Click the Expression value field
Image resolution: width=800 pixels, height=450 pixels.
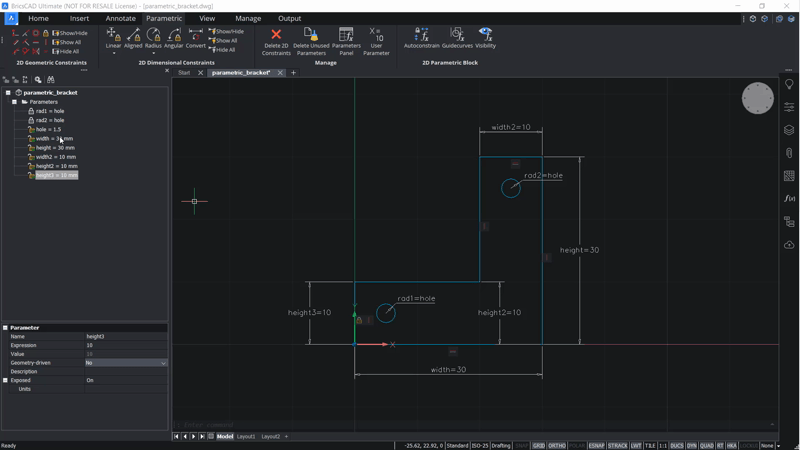126,345
